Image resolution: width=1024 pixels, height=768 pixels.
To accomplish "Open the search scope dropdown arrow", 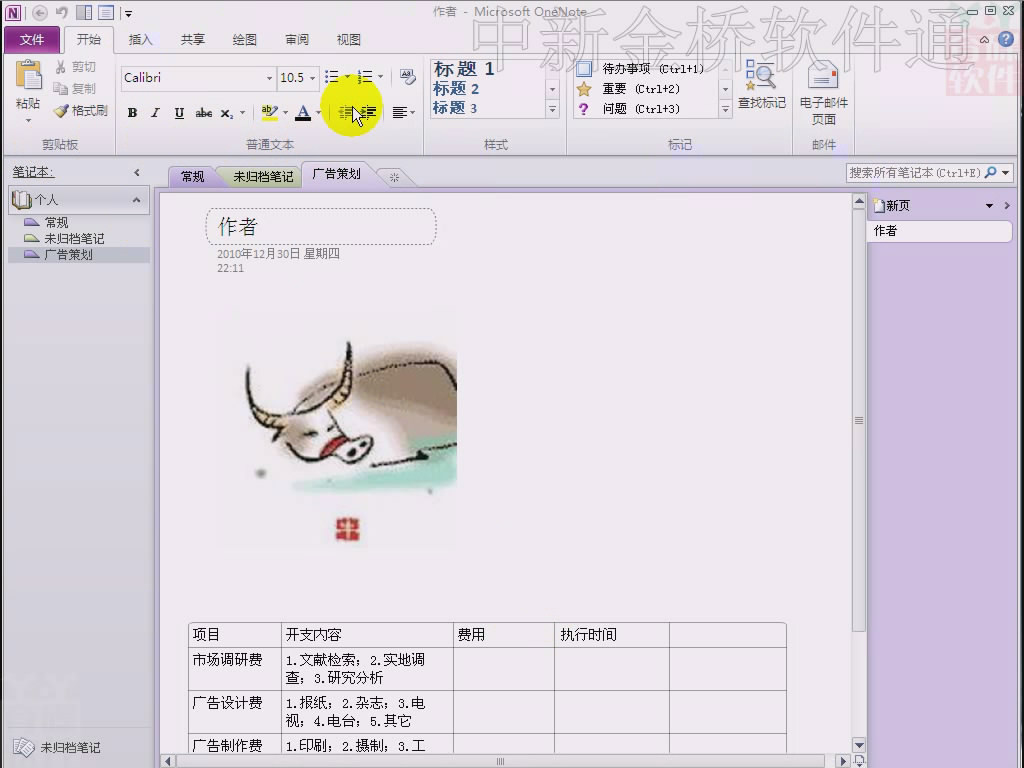I will point(1006,172).
